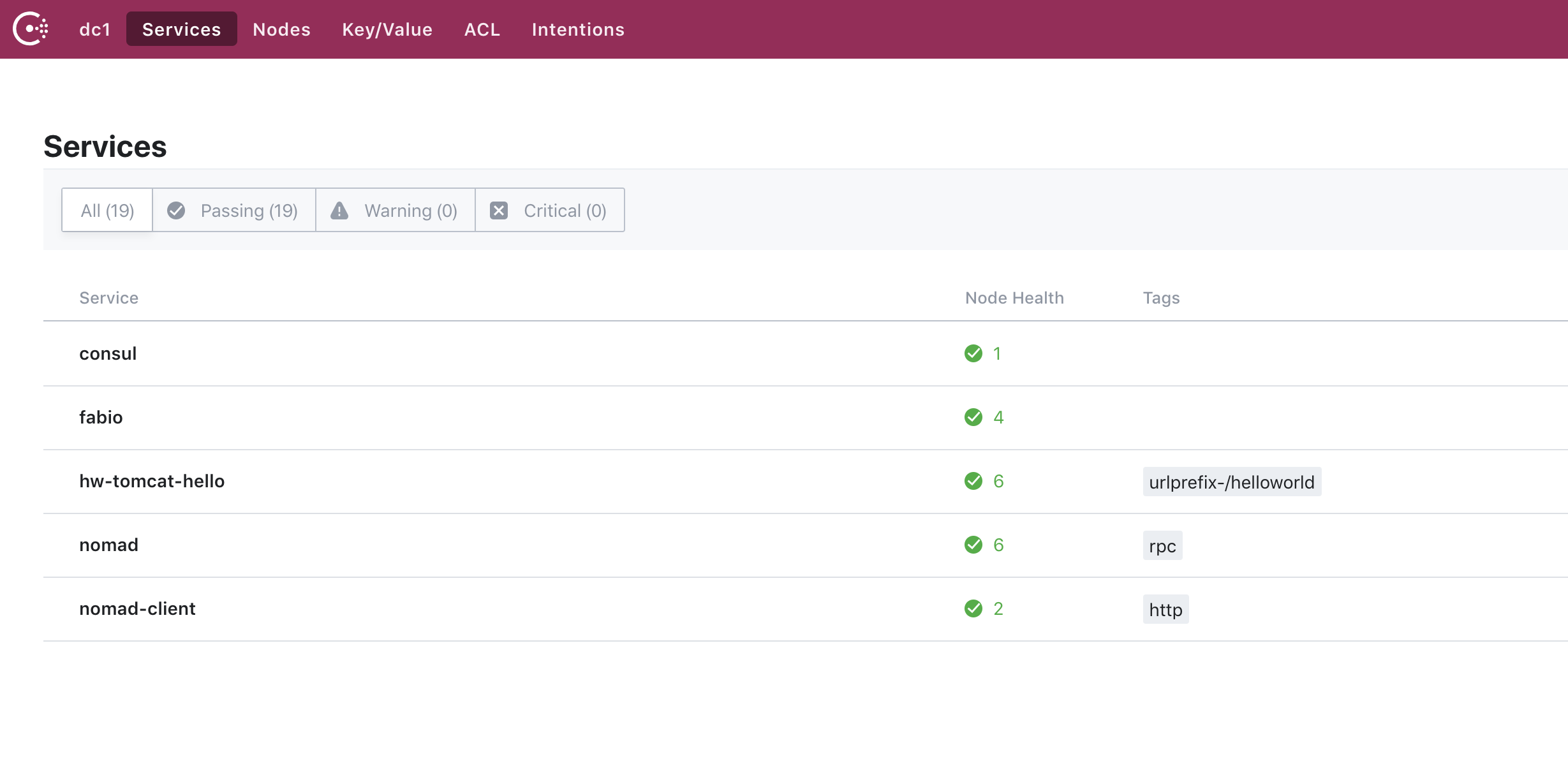Click the Key/Value menu item
This screenshot has width=1568, height=759.
click(x=387, y=29)
